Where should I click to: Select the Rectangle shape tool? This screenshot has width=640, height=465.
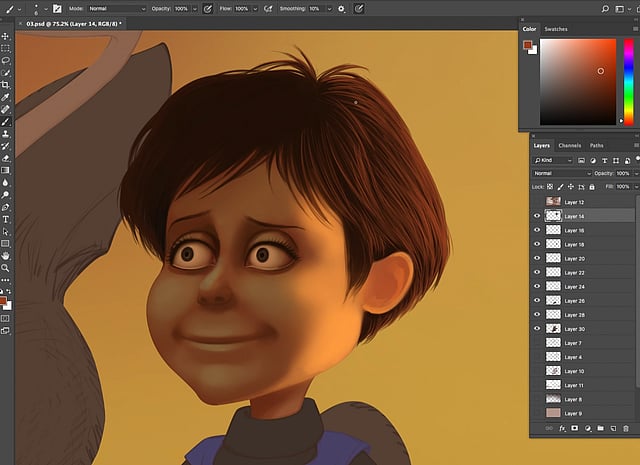coord(5,244)
